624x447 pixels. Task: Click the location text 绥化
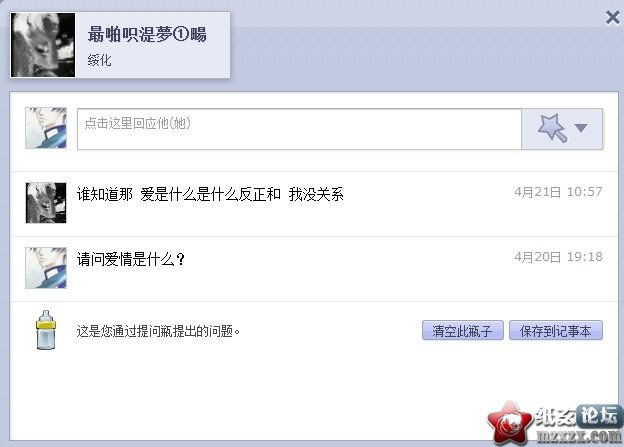pos(99,61)
